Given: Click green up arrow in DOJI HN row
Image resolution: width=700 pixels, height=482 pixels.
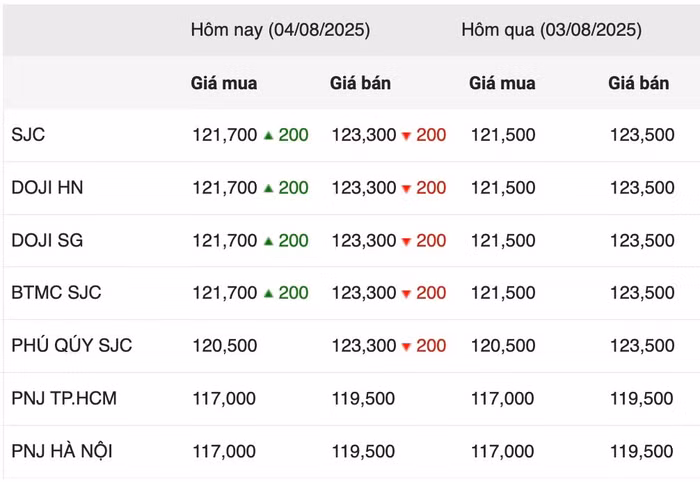Looking at the screenshot, I should click(x=268, y=188).
